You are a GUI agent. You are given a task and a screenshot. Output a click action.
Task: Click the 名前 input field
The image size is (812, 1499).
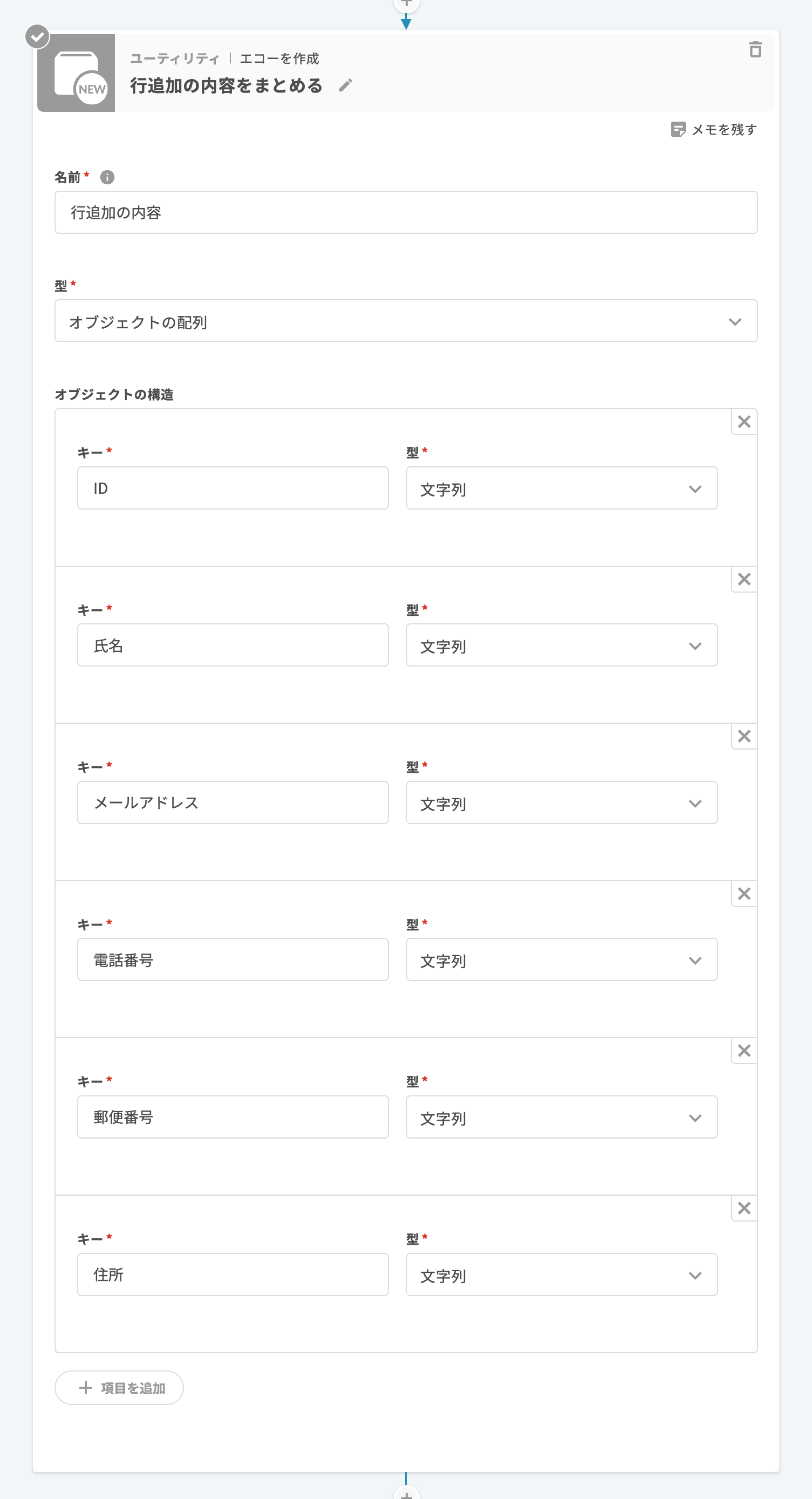coord(405,212)
